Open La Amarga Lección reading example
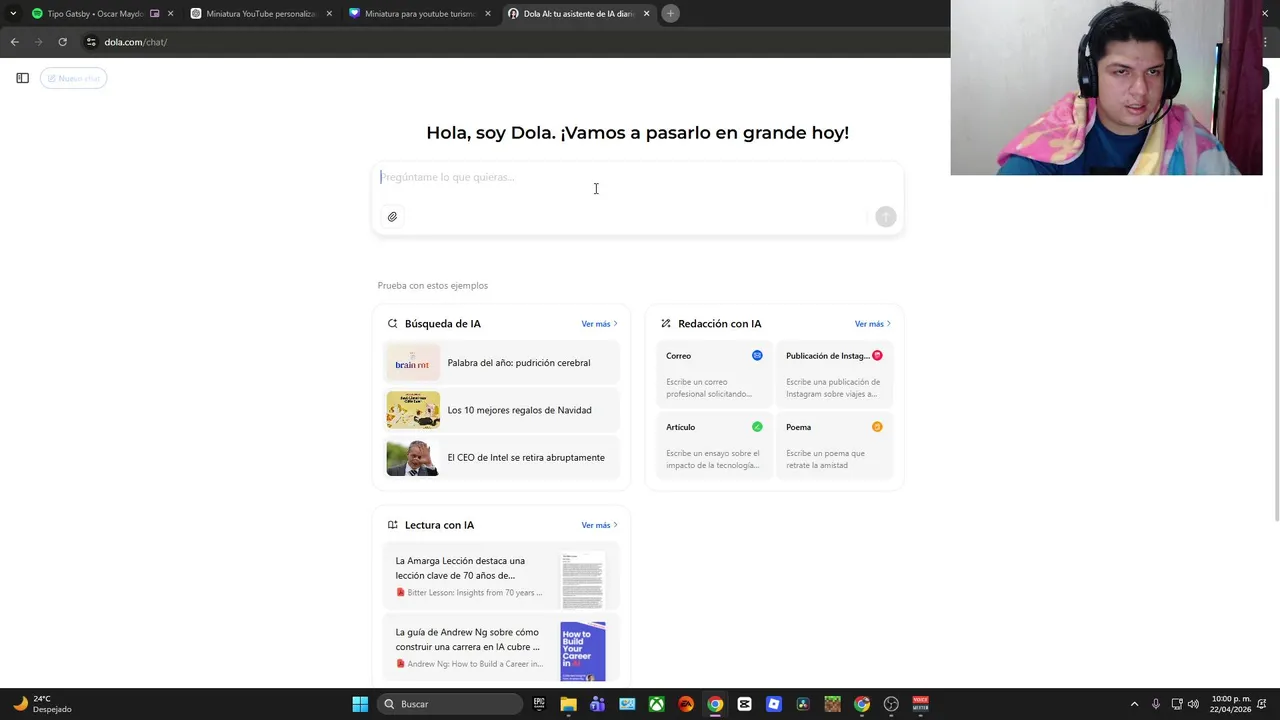 pyautogui.click(x=501, y=577)
